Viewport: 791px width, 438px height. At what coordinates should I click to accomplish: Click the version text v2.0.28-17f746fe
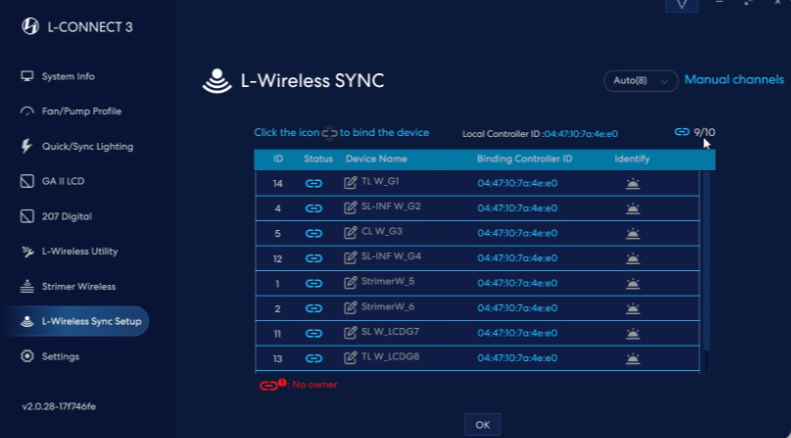pyautogui.click(x=59, y=407)
